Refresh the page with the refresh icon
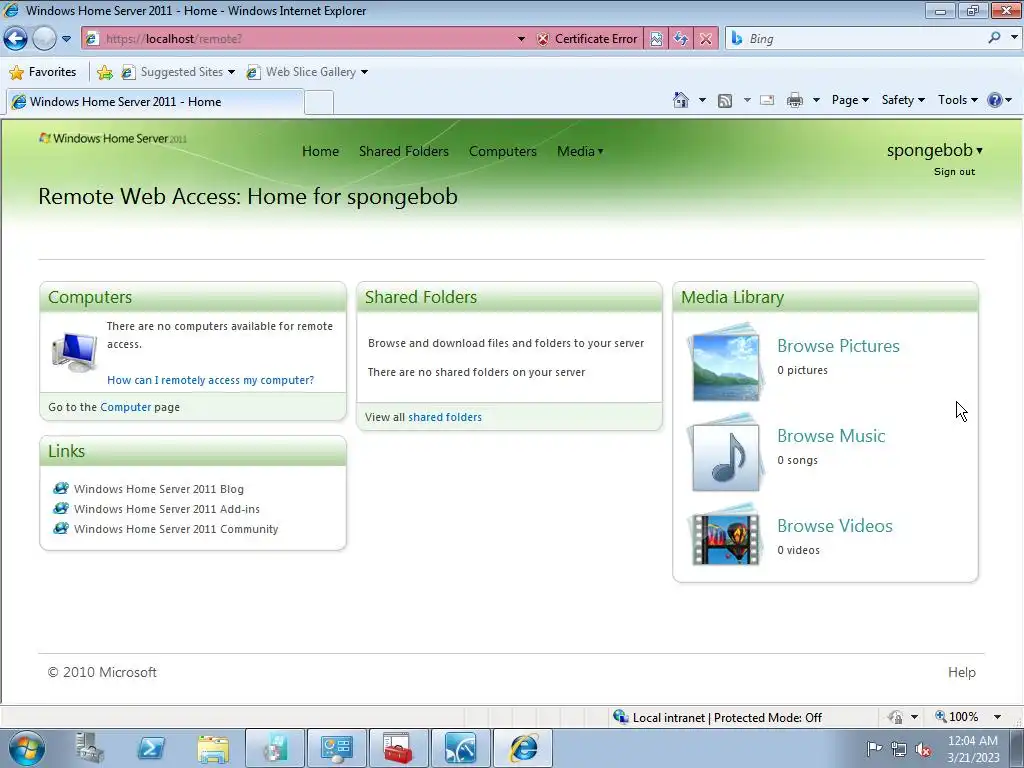Viewport: 1024px width, 768px height. pyautogui.click(x=681, y=39)
